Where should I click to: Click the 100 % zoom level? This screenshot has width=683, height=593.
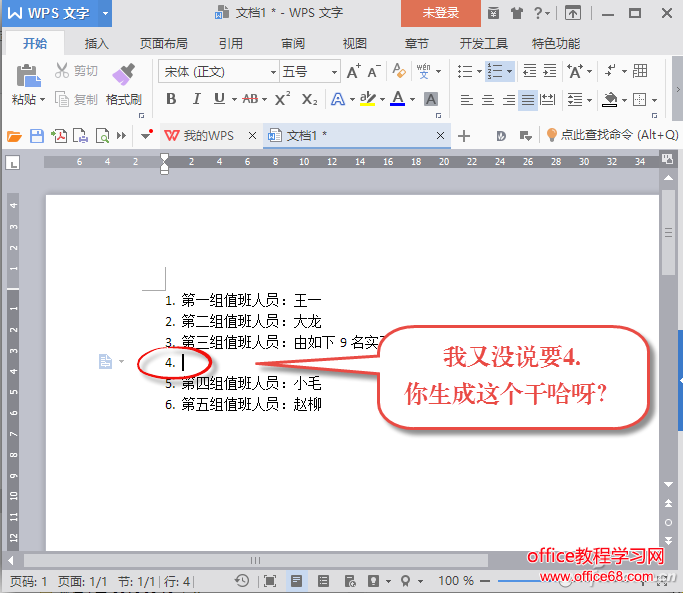(456, 581)
